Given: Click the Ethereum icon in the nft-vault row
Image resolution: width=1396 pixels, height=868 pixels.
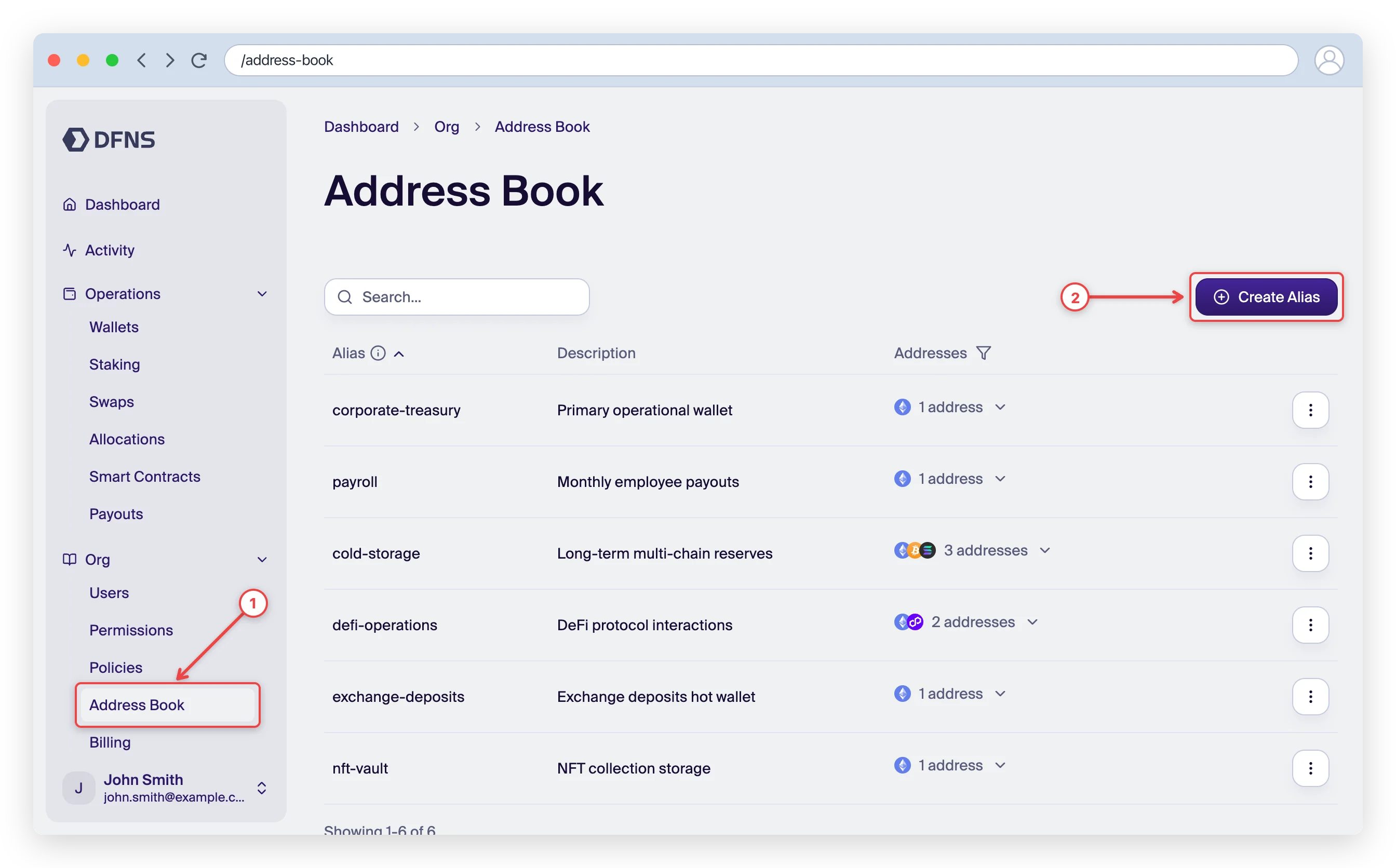Looking at the screenshot, I should click(903, 765).
